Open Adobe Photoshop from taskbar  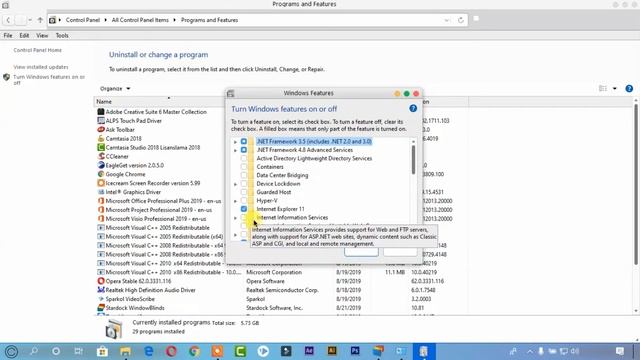355,351
